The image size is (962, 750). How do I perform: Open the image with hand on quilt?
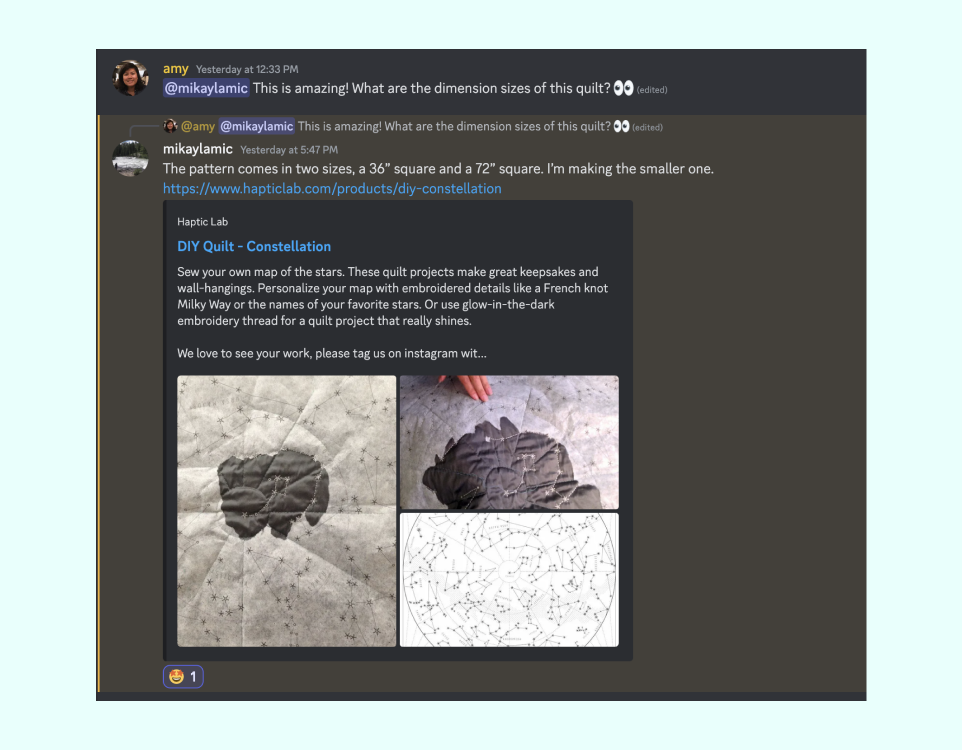tap(509, 442)
